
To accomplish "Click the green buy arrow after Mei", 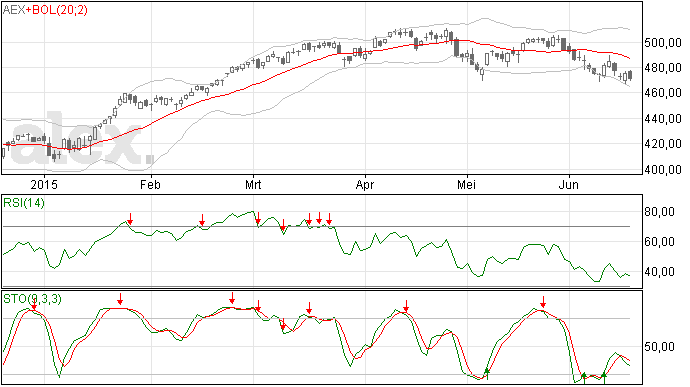I will point(487,373).
